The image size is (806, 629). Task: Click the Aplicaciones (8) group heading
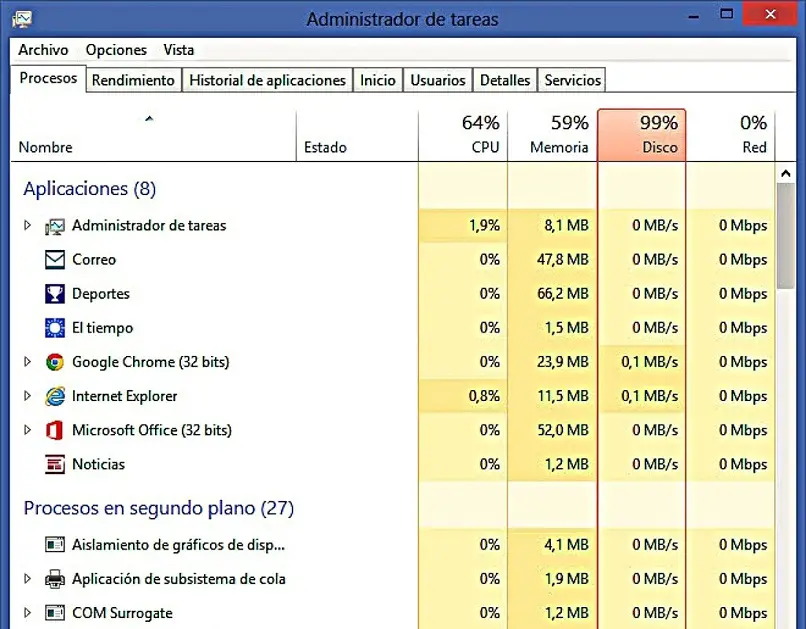(89, 189)
